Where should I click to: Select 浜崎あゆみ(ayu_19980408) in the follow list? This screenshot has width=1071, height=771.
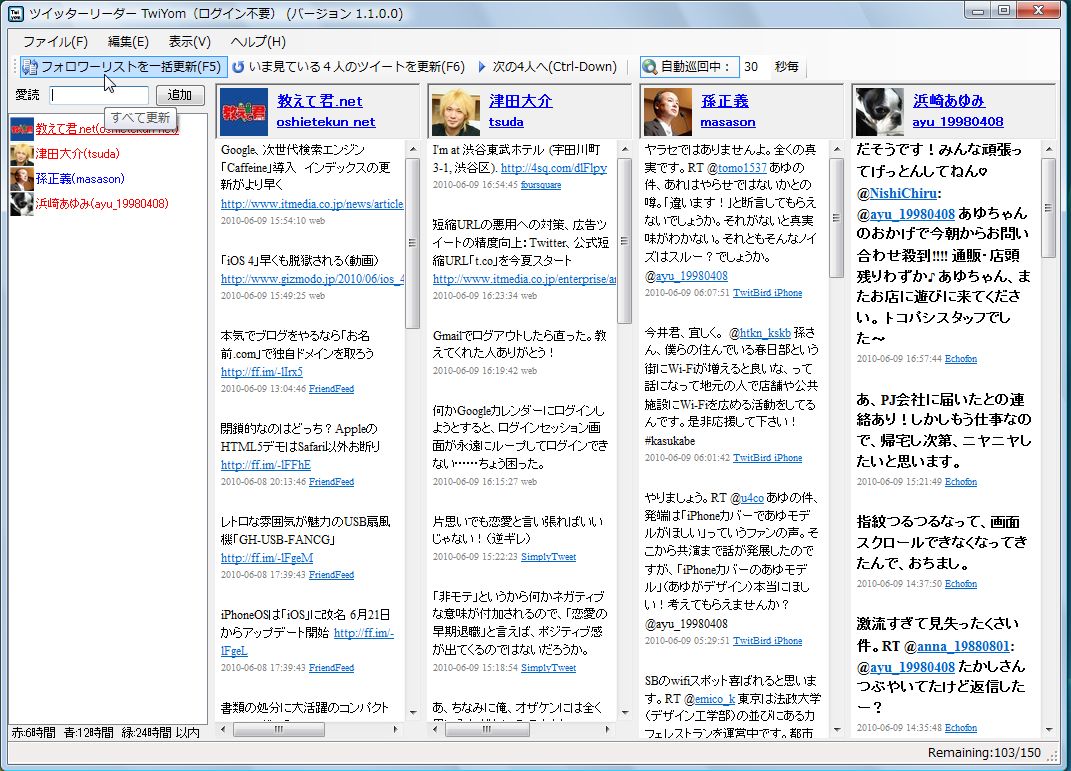coord(102,204)
